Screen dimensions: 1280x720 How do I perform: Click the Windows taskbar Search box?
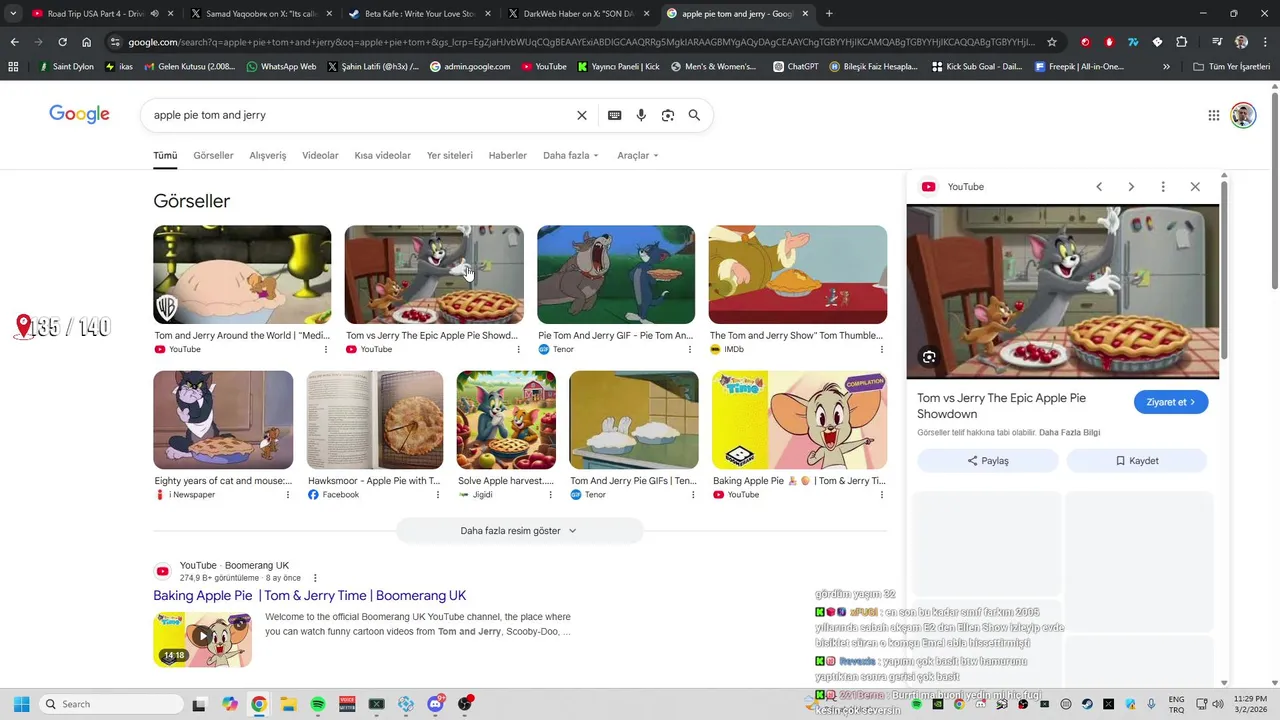(112, 704)
